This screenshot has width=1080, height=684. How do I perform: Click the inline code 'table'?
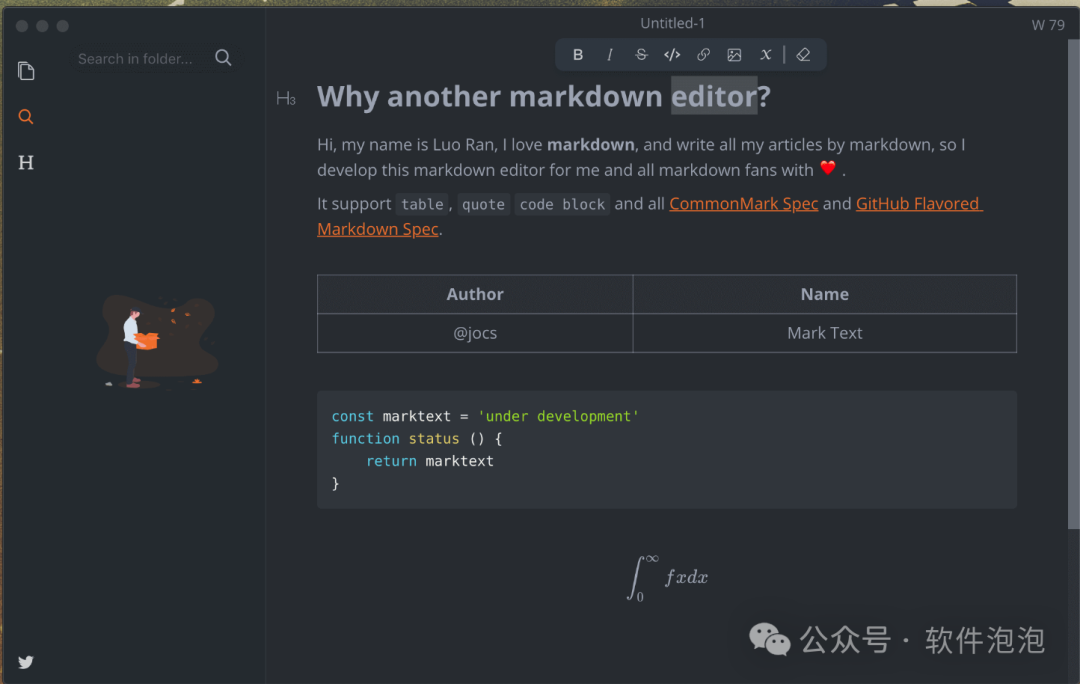click(x=422, y=205)
